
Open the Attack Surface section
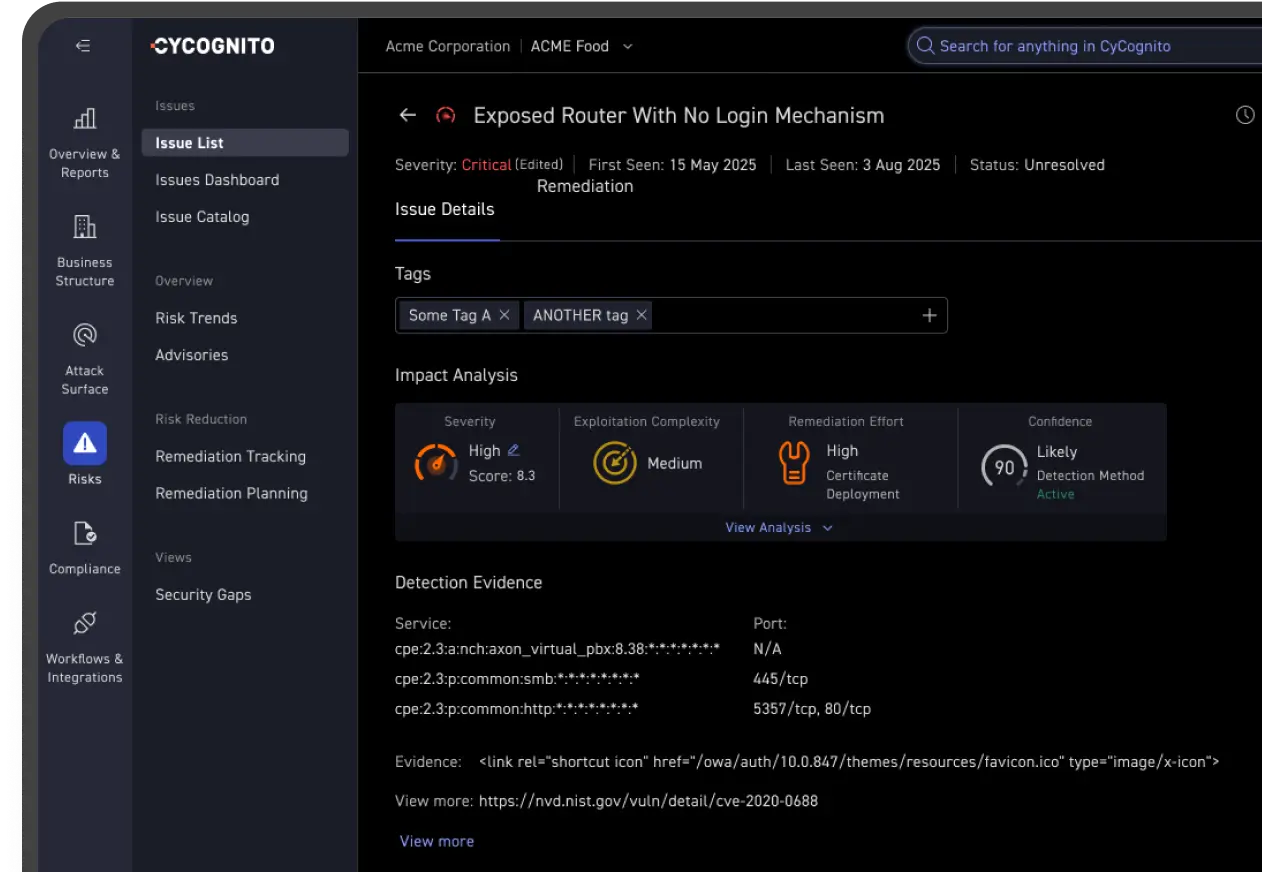coord(85,359)
